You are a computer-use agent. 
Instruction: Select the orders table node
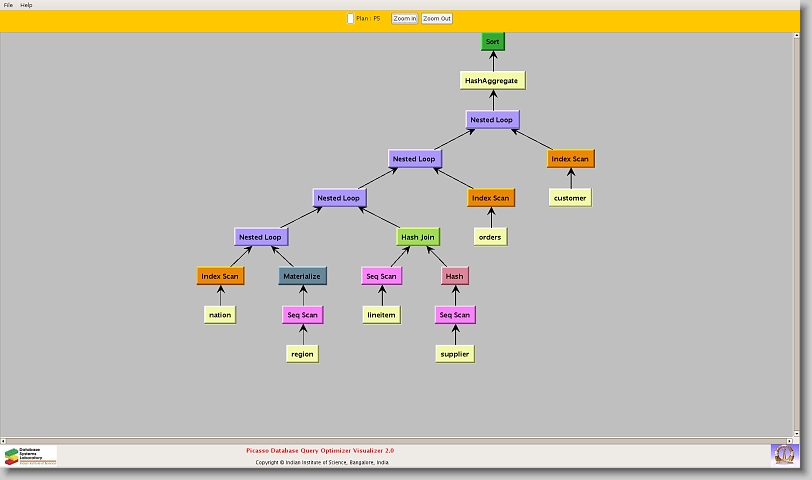490,237
